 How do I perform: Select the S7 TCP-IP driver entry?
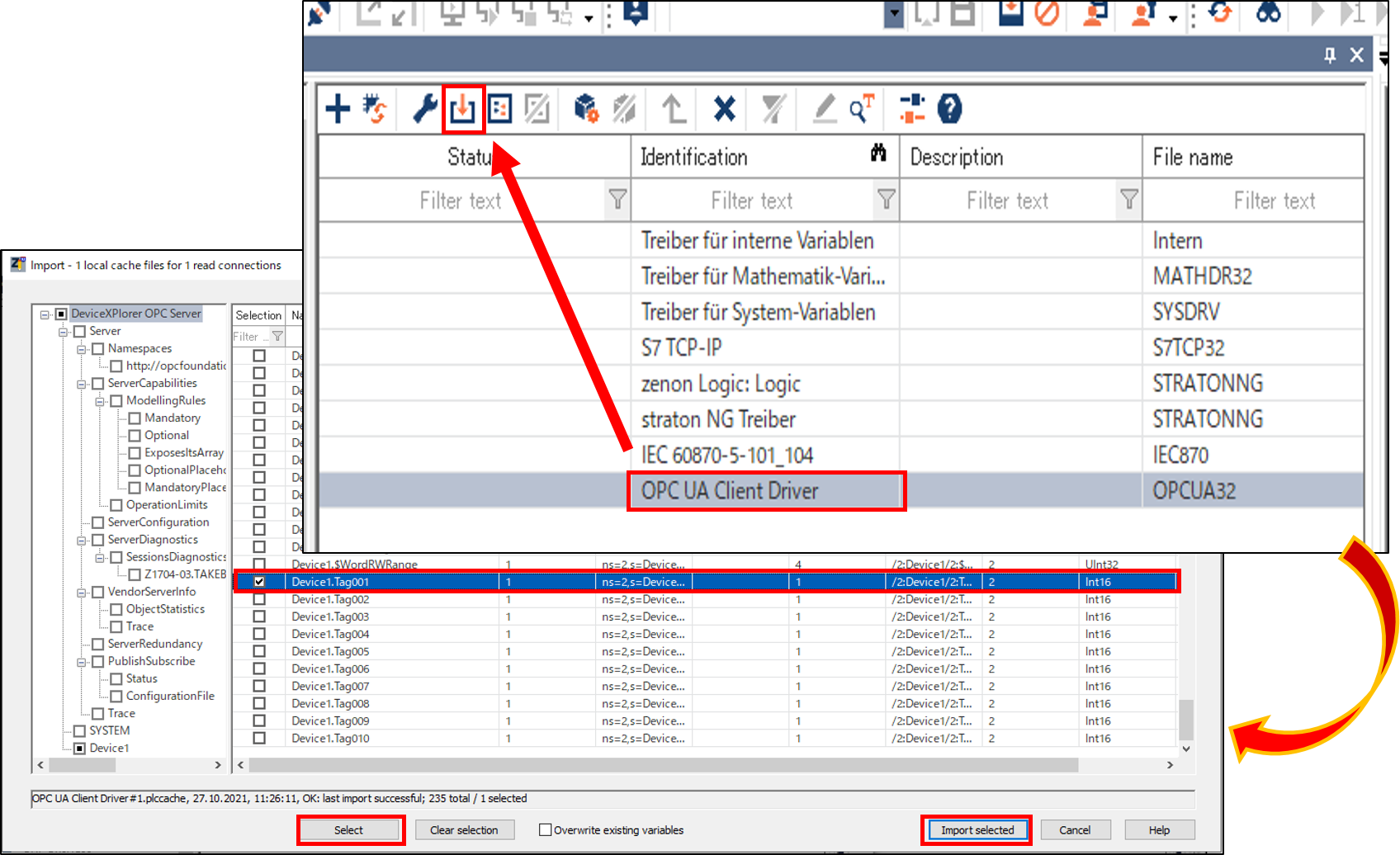point(681,348)
